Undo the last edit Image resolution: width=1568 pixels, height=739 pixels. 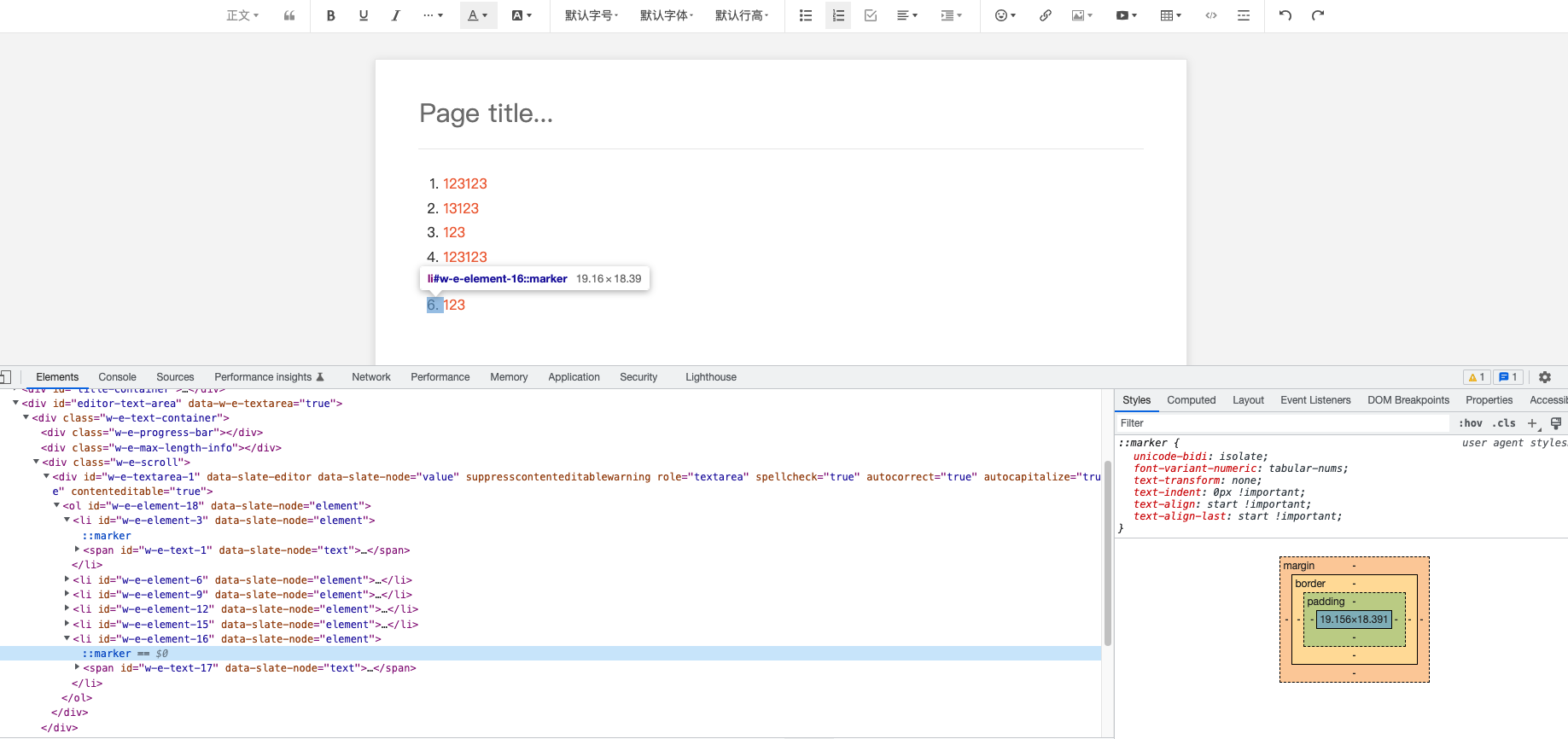pos(1285,15)
